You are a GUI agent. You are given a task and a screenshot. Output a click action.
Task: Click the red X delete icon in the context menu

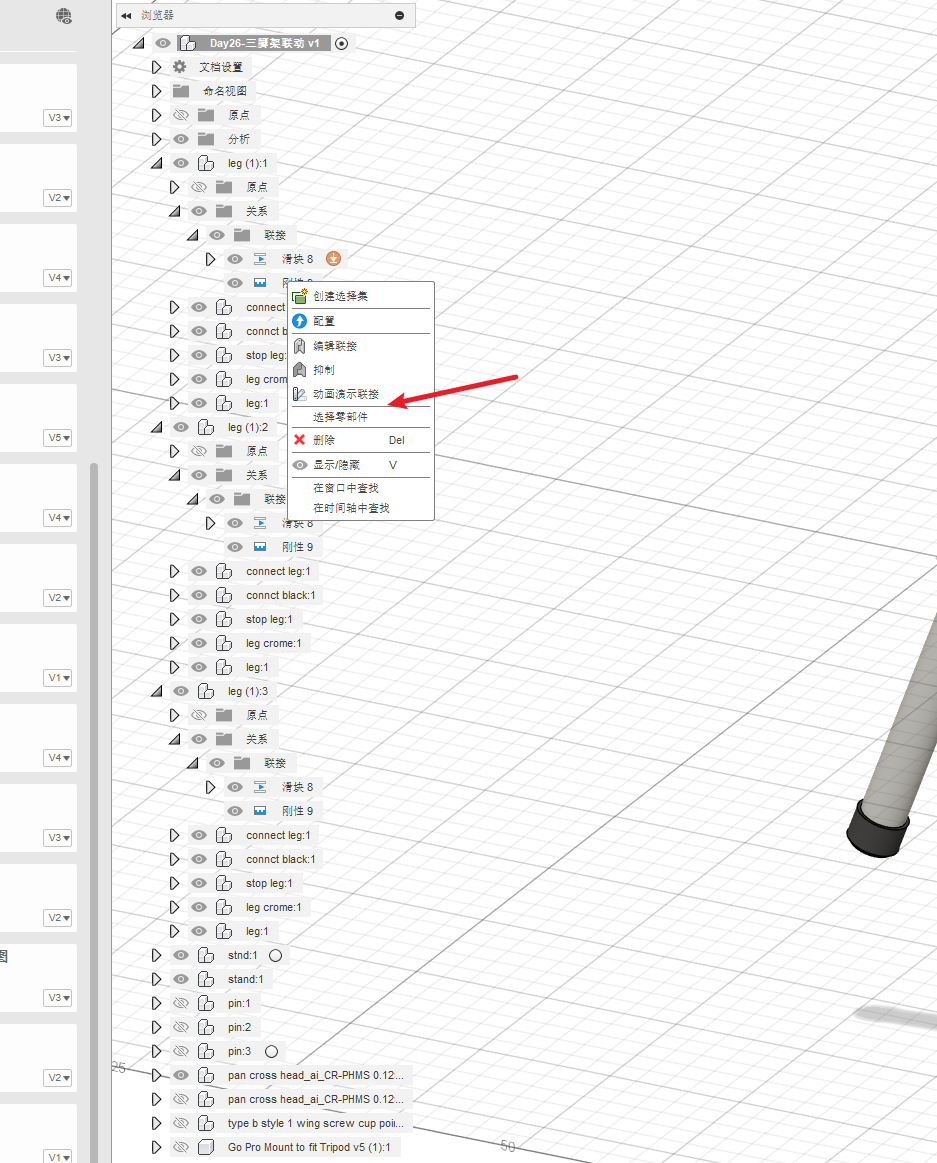299,440
